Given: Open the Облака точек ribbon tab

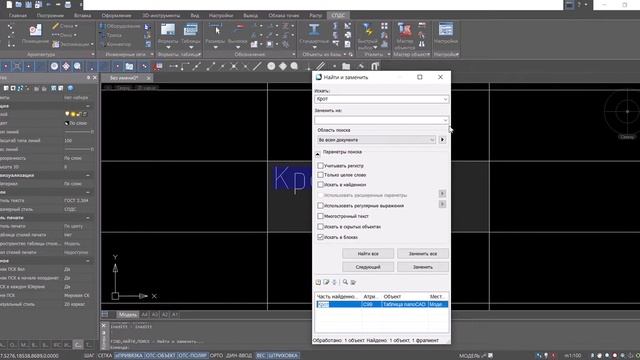Looking at the screenshot, I should pos(284,16).
